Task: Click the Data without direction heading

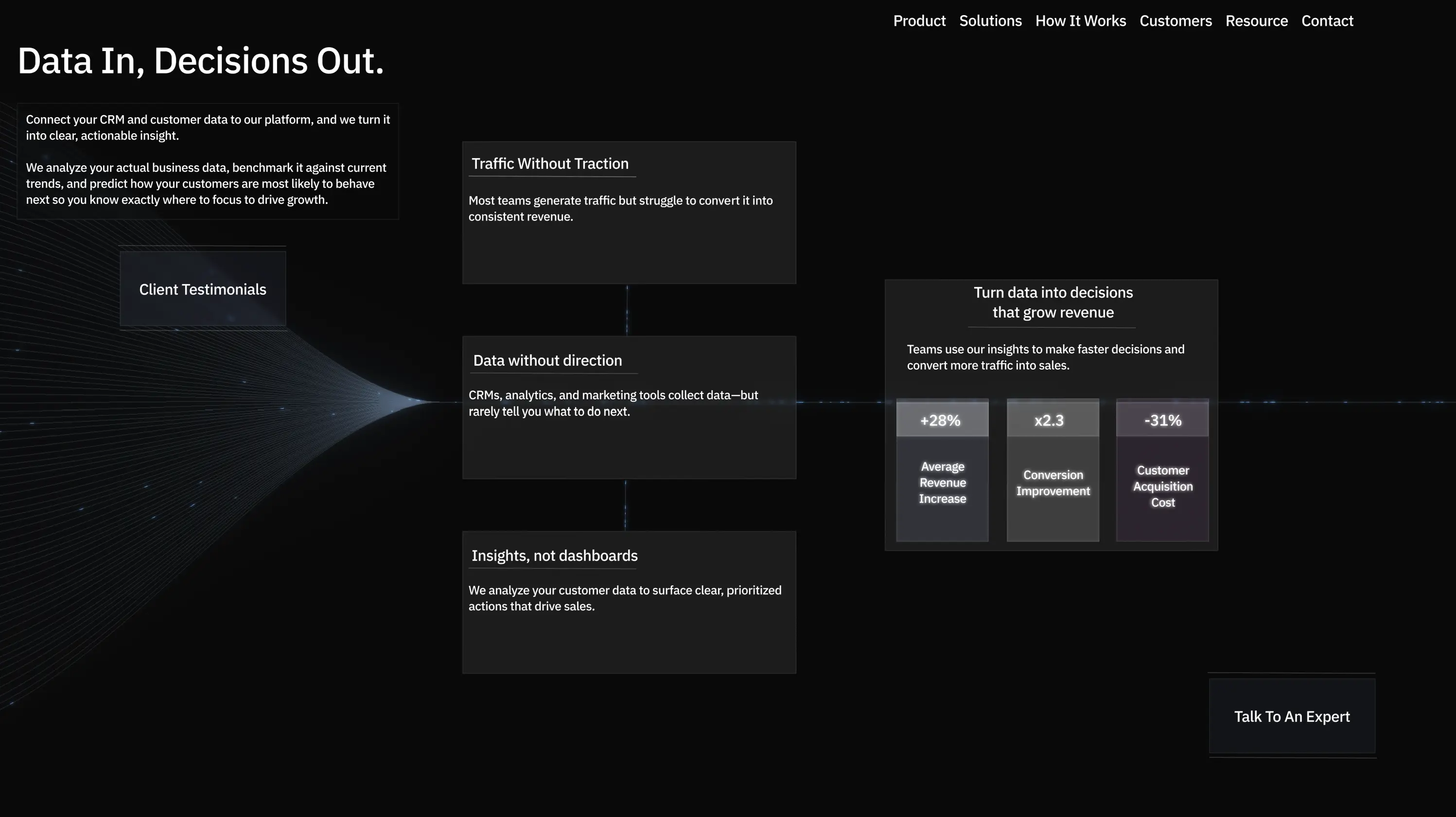Action: click(x=546, y=360)
